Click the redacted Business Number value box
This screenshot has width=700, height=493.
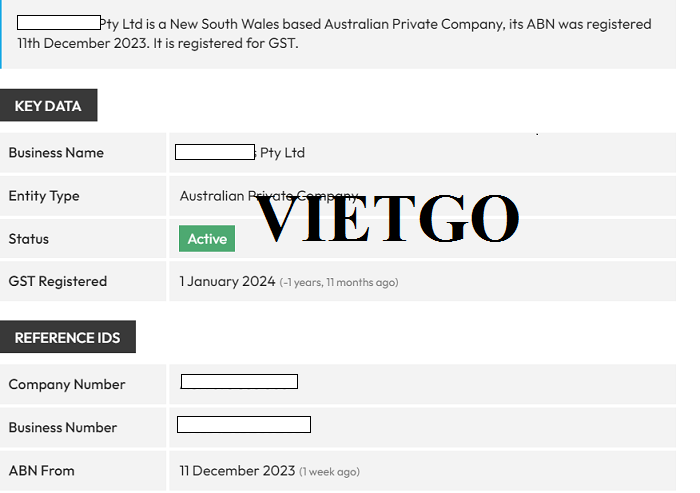tap(244, 425)
